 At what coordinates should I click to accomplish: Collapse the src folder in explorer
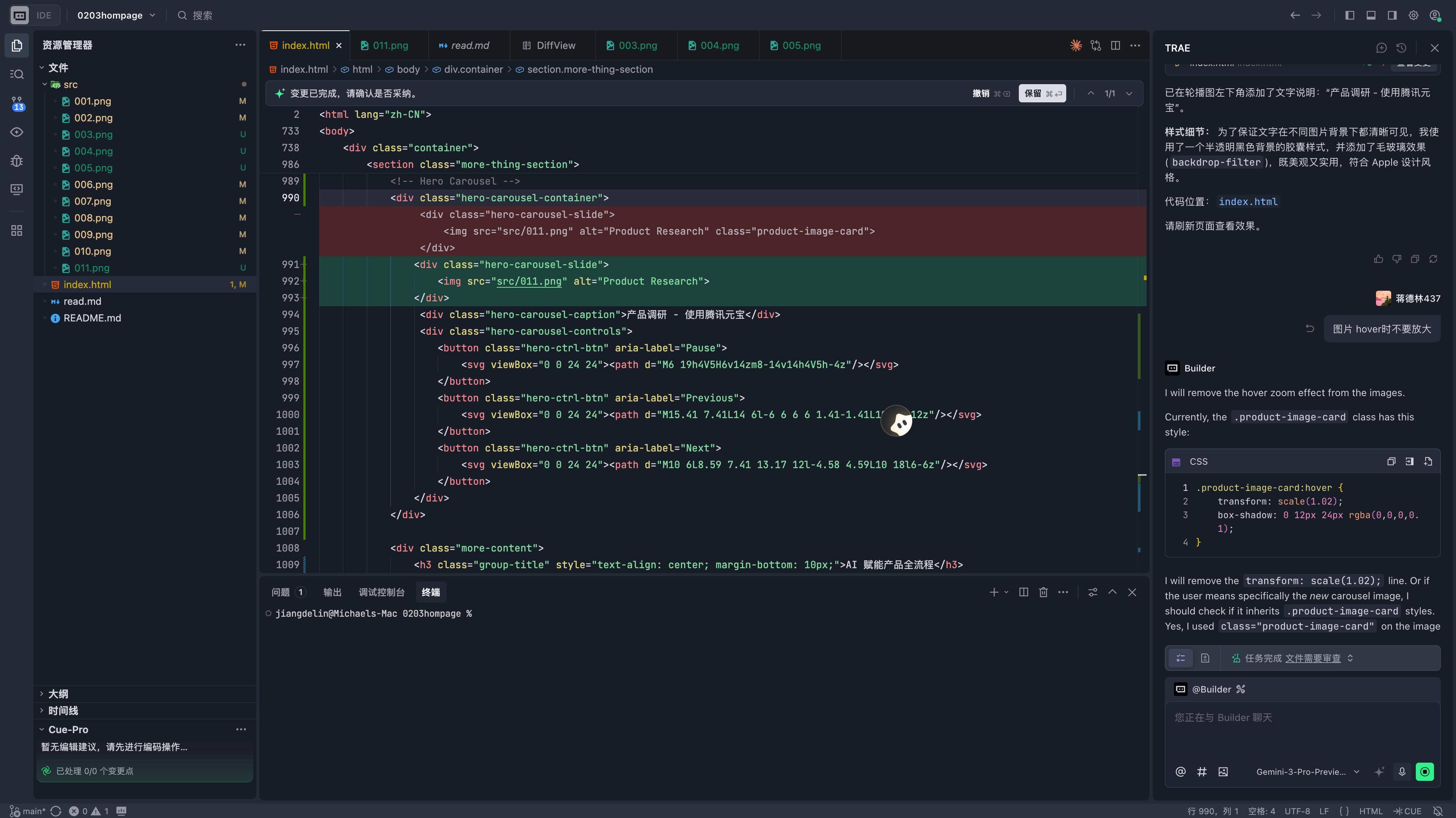[45, 84]
